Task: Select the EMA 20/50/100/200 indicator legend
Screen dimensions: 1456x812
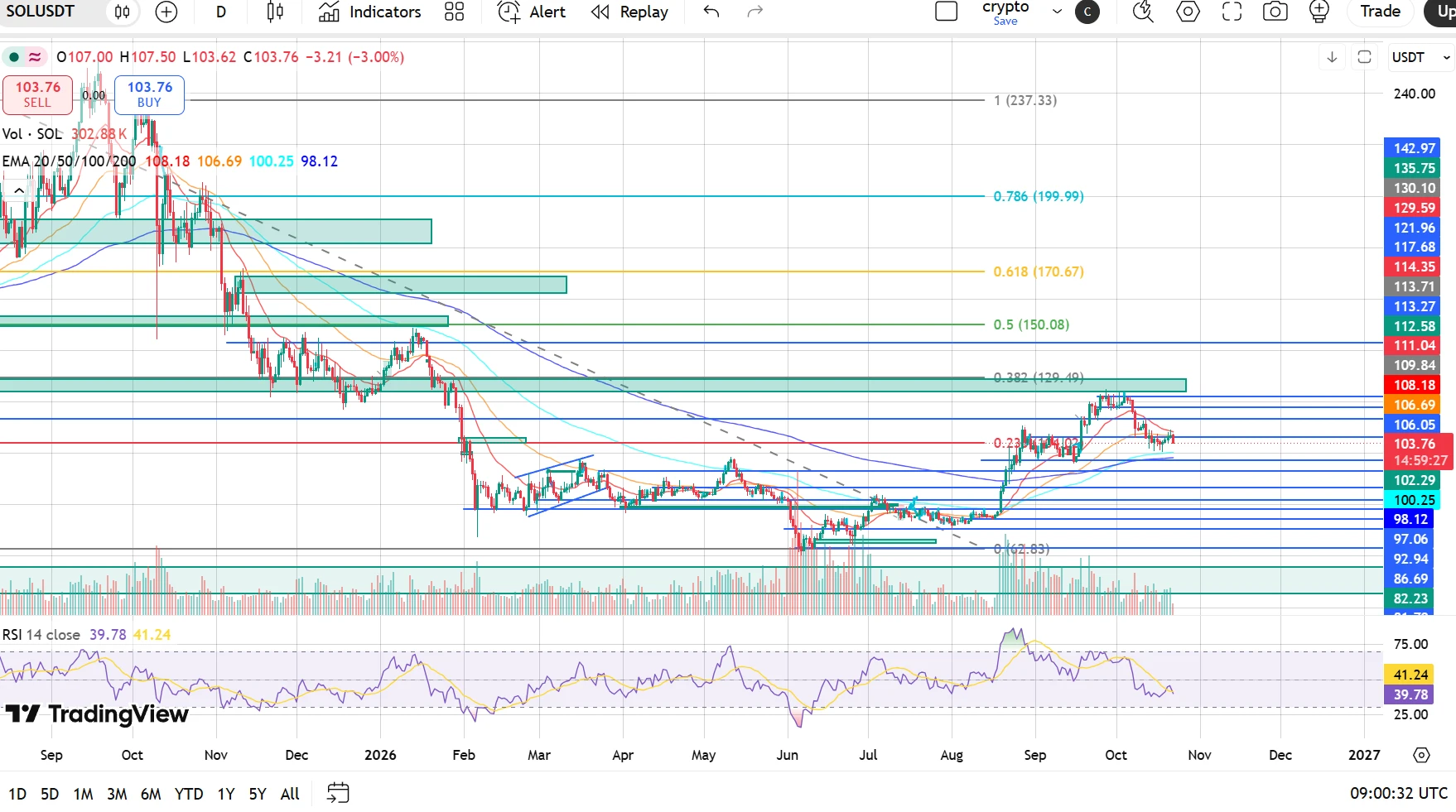Action: (69, 161)
